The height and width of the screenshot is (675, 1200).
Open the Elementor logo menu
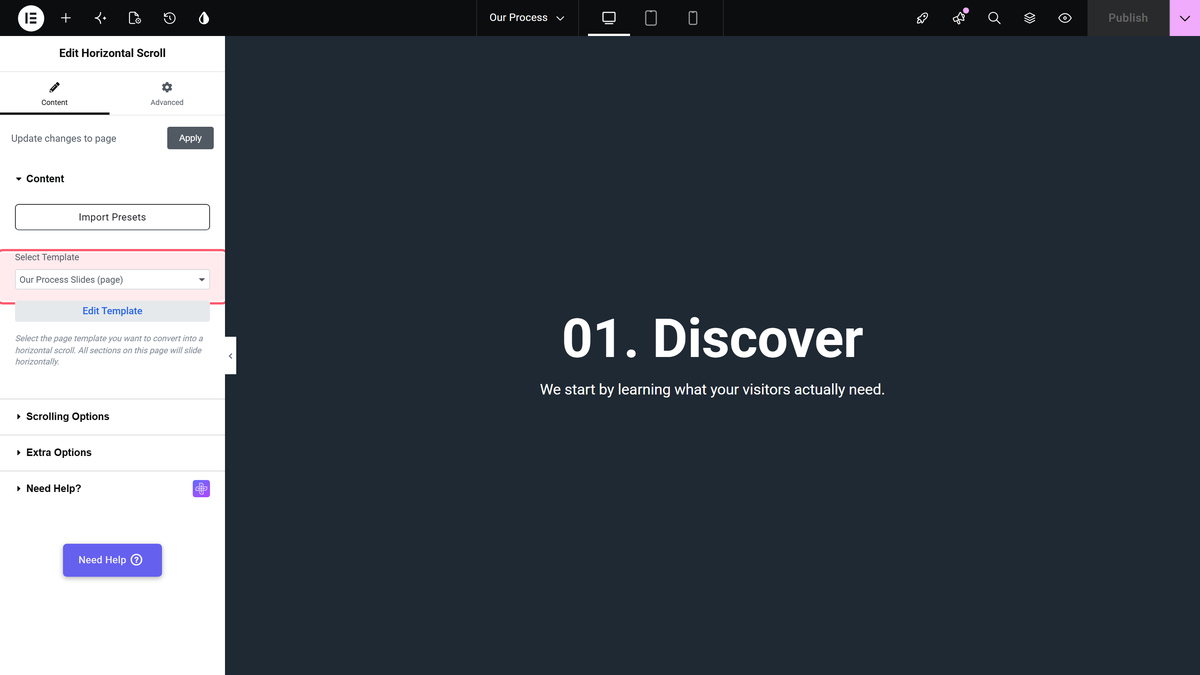(x=31, y=18)
